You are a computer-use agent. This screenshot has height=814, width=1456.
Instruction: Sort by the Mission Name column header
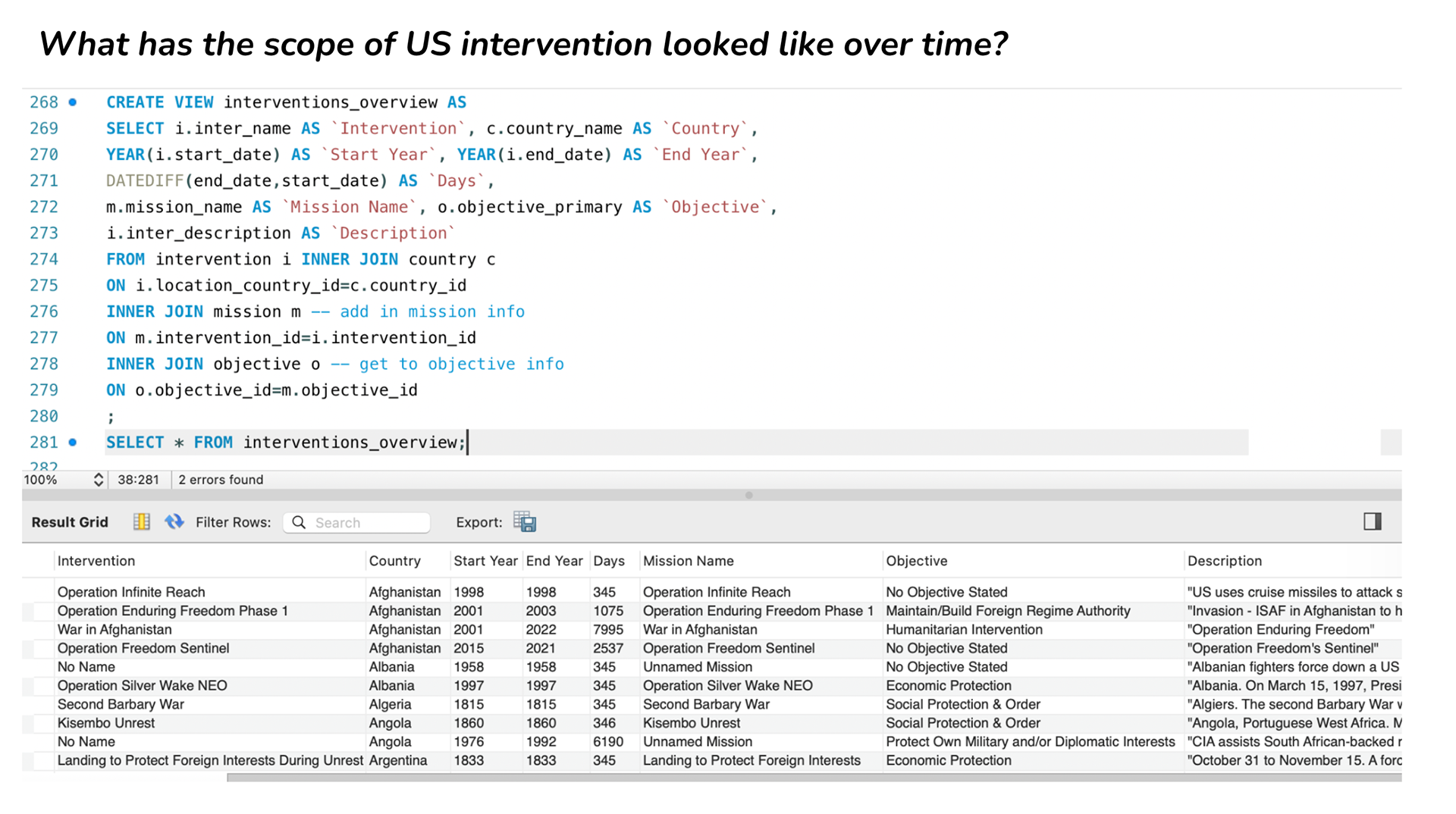tap(689, 561)
